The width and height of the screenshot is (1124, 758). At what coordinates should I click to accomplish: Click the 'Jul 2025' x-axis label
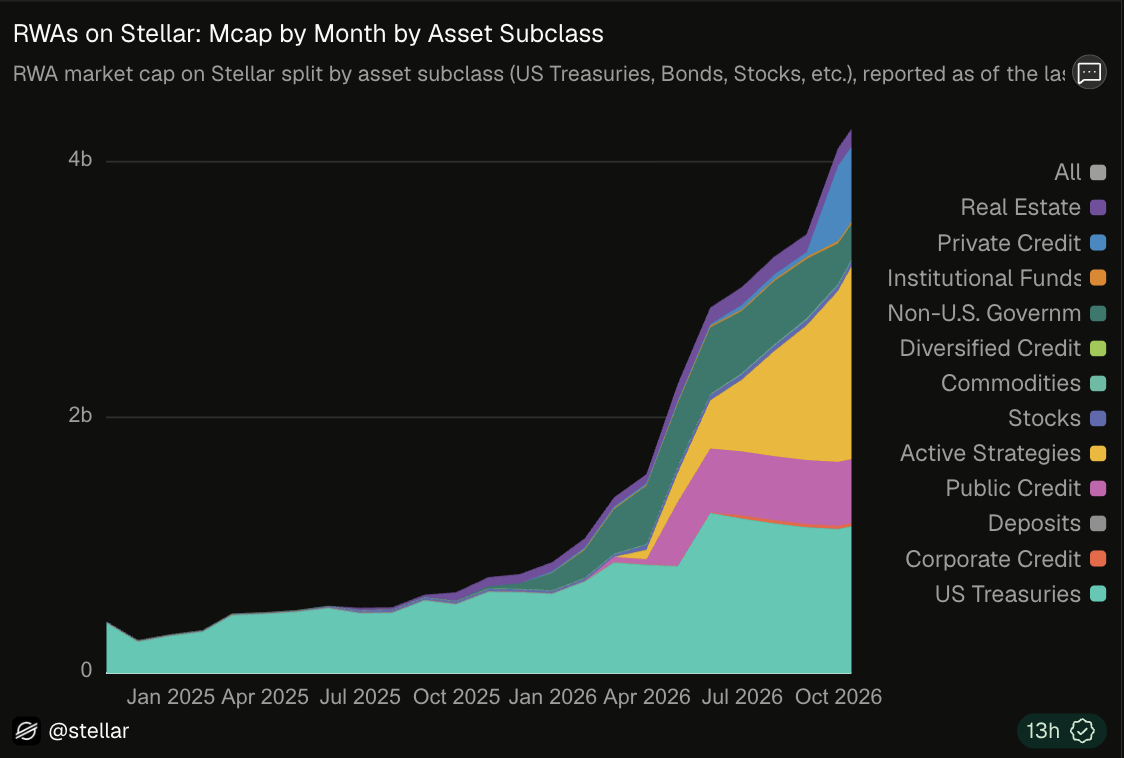click(x=360, y=697)
